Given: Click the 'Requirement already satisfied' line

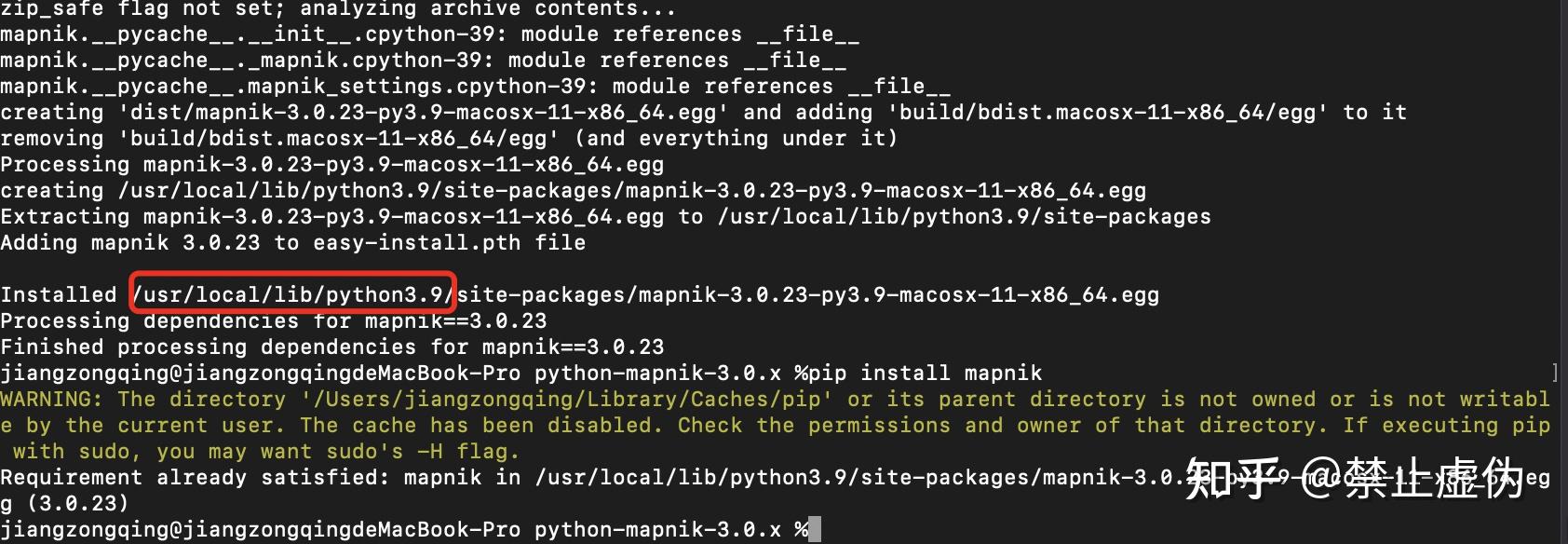Looking at the screenshot, I should click(x=775, y=491).
